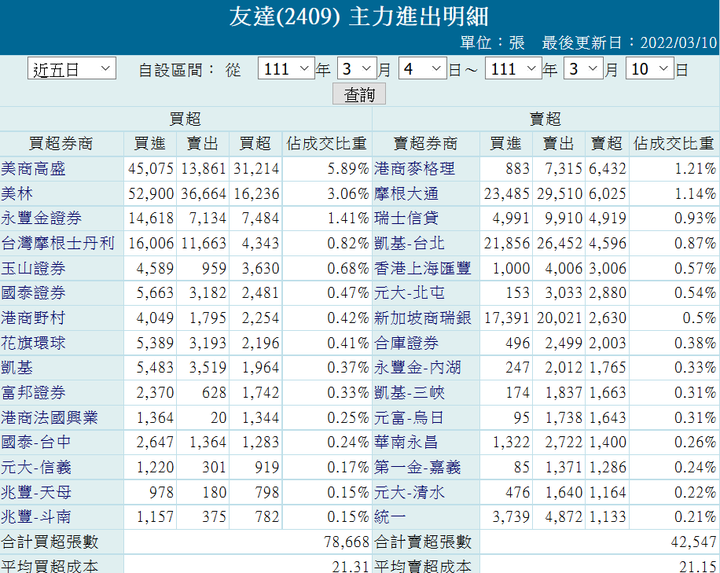Select the last update date 2022/03/10
This screenshot has width=720, height=573.
tap(679, 43)
